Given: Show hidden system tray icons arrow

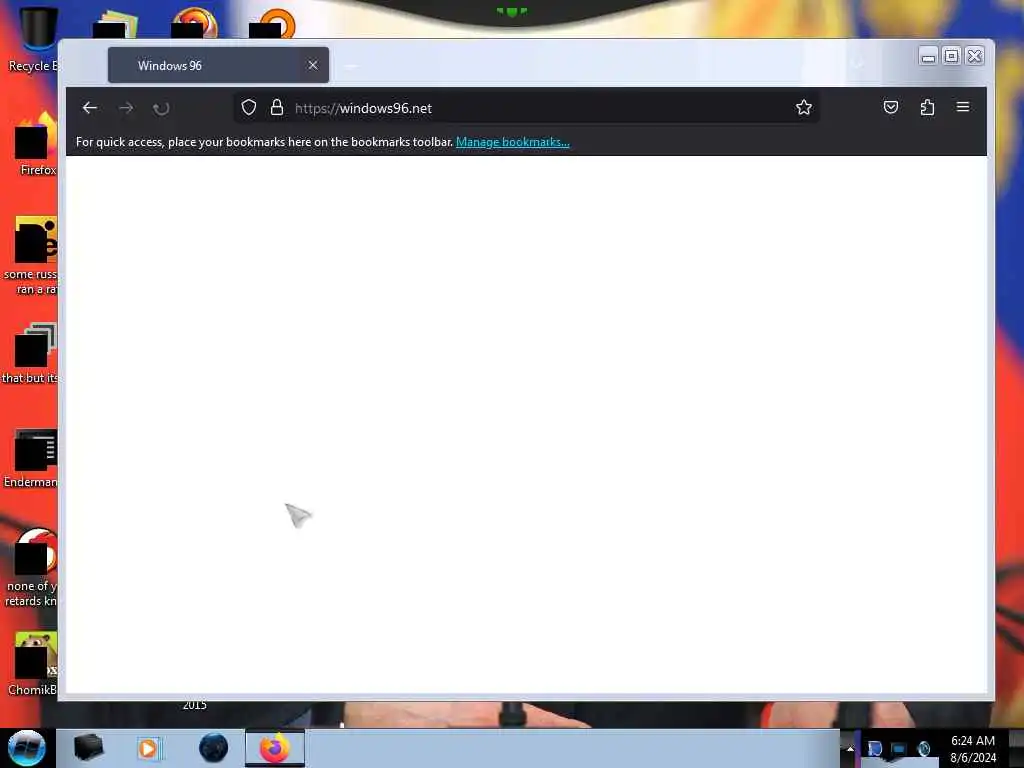Looking at the screenshot, I should (x=850, y=749).
